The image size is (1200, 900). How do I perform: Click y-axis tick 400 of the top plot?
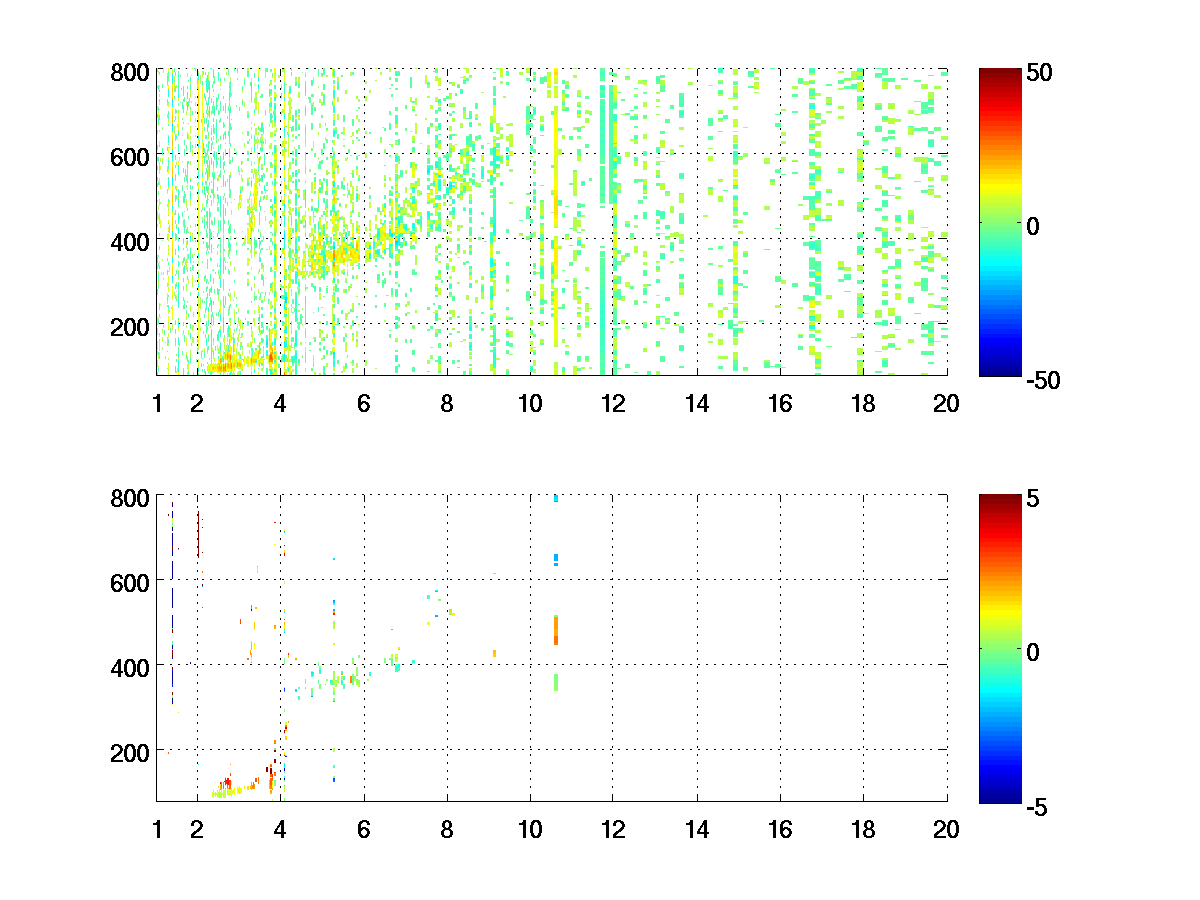point(129,241)
